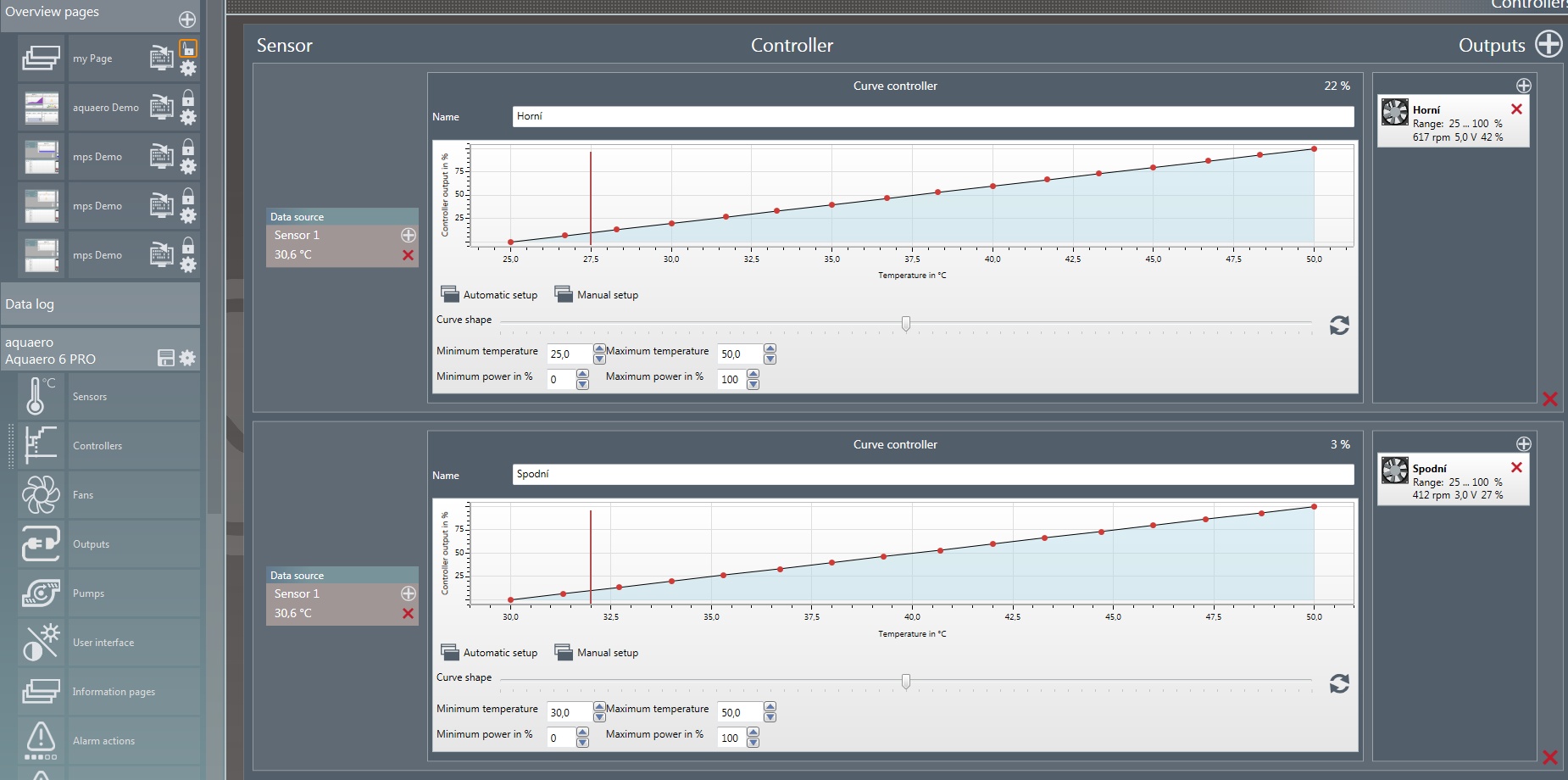Screen dimensions: 1568x780
Task: Open the Controllers section
Action: pos(134,446)
